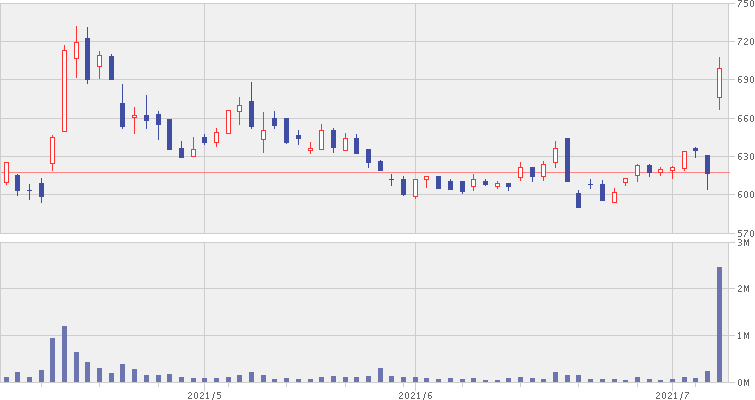Click the 660 price axis label
The width and height of the screenshot is (755, 400).
coord(742,118)
